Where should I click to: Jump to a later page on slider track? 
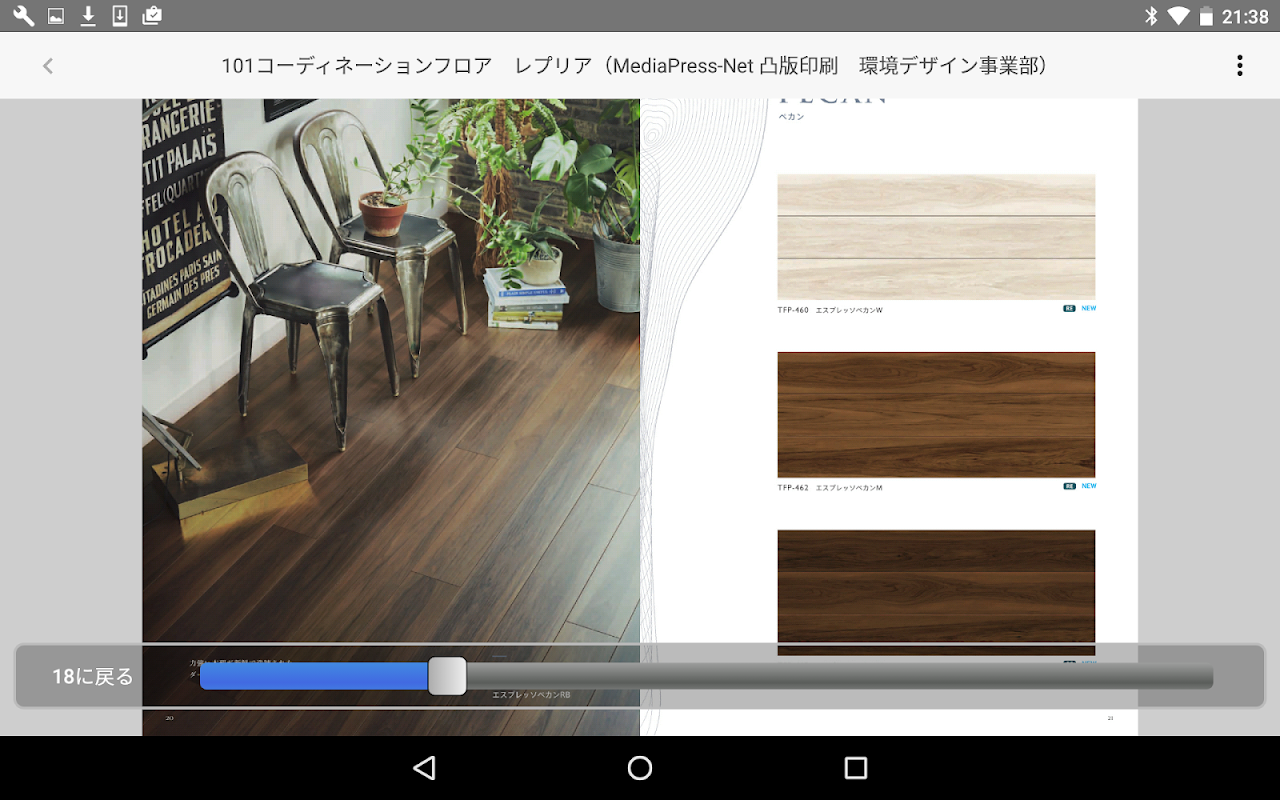[840, 676]
